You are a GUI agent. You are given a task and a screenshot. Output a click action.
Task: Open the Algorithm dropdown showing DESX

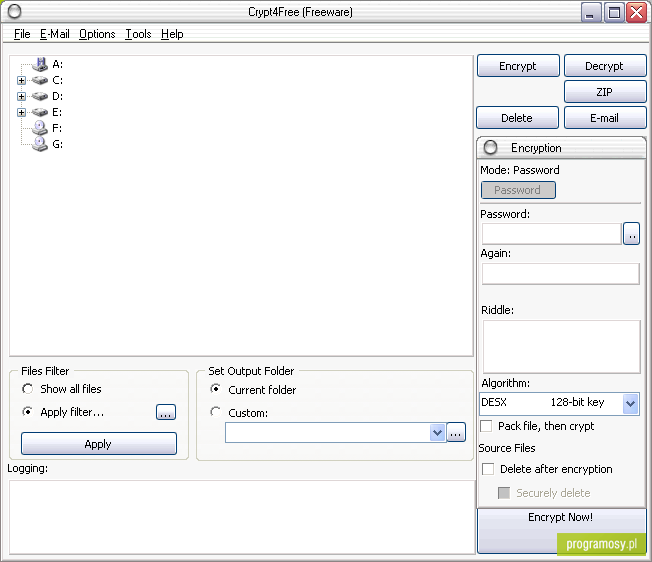coord(630,403)
